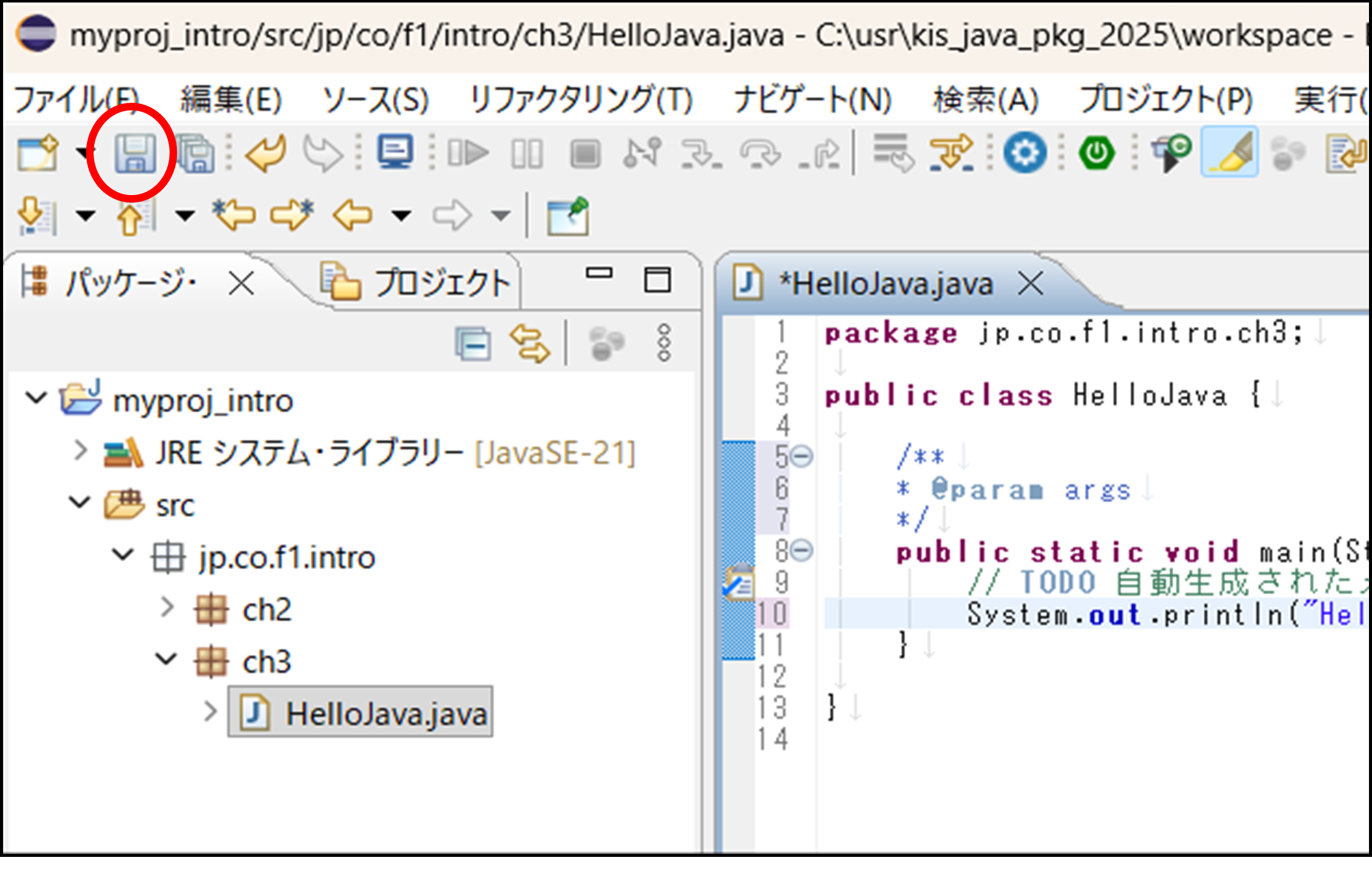Viewport: 1372px width, 872px height.
Task: Toggle Link with Editor in Package Explorer
Action: [x=529, y=344]
